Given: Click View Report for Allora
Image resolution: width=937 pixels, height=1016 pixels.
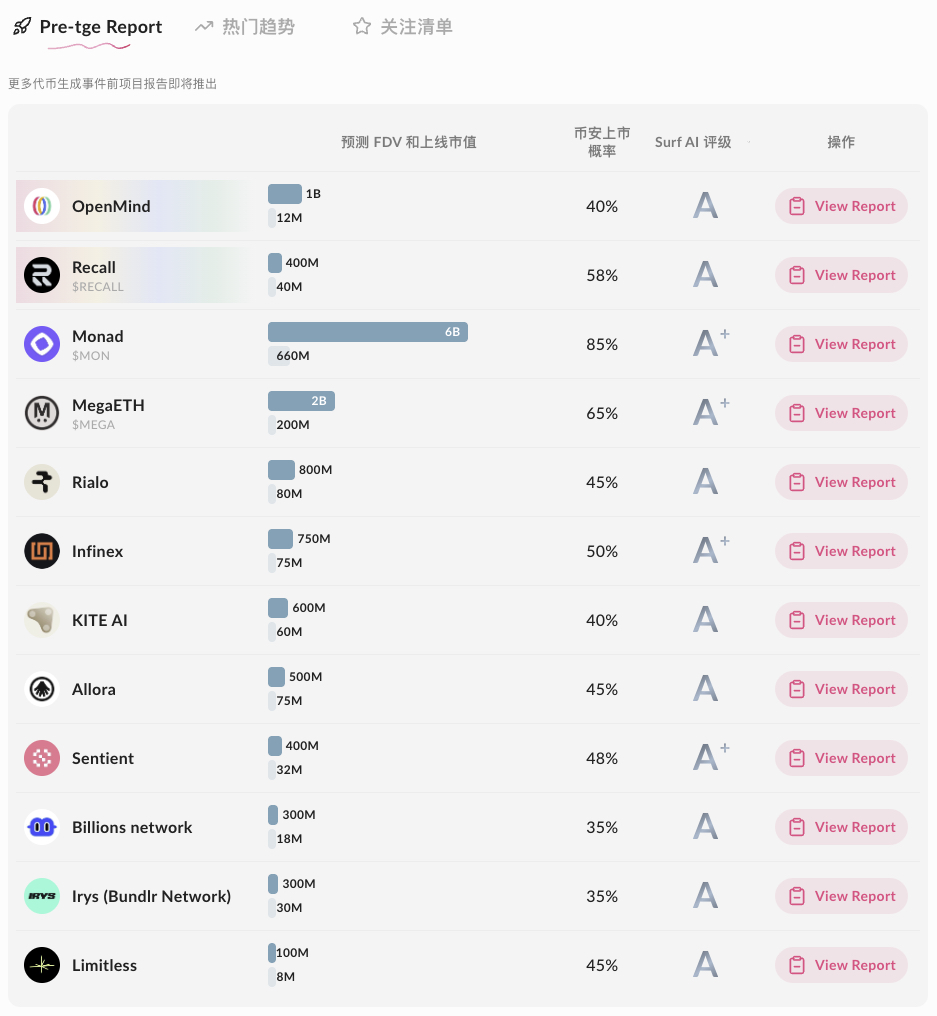Looking at the screenshot, I should [x=841, y=689].
